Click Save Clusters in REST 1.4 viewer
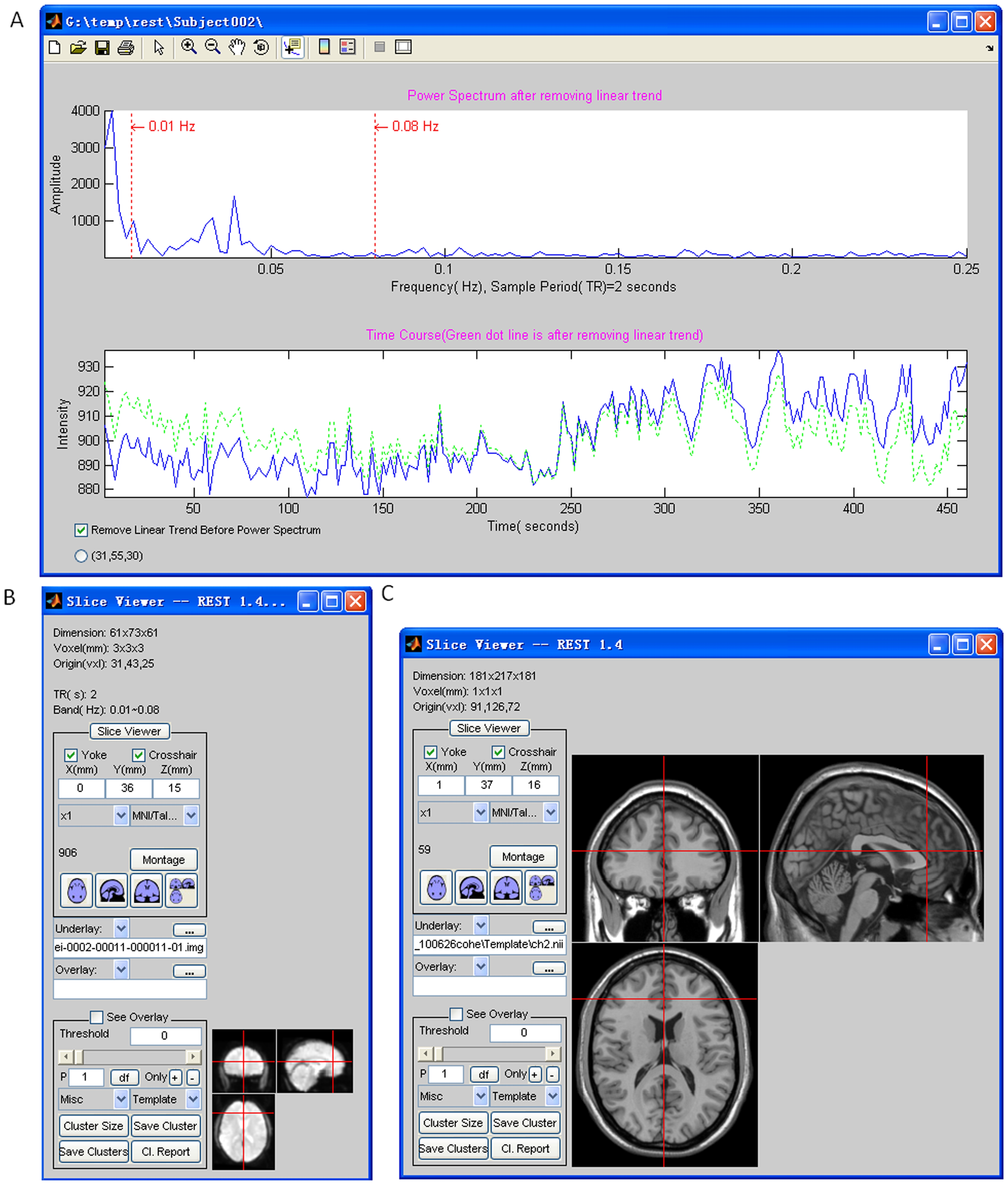 coord(453,1149)
